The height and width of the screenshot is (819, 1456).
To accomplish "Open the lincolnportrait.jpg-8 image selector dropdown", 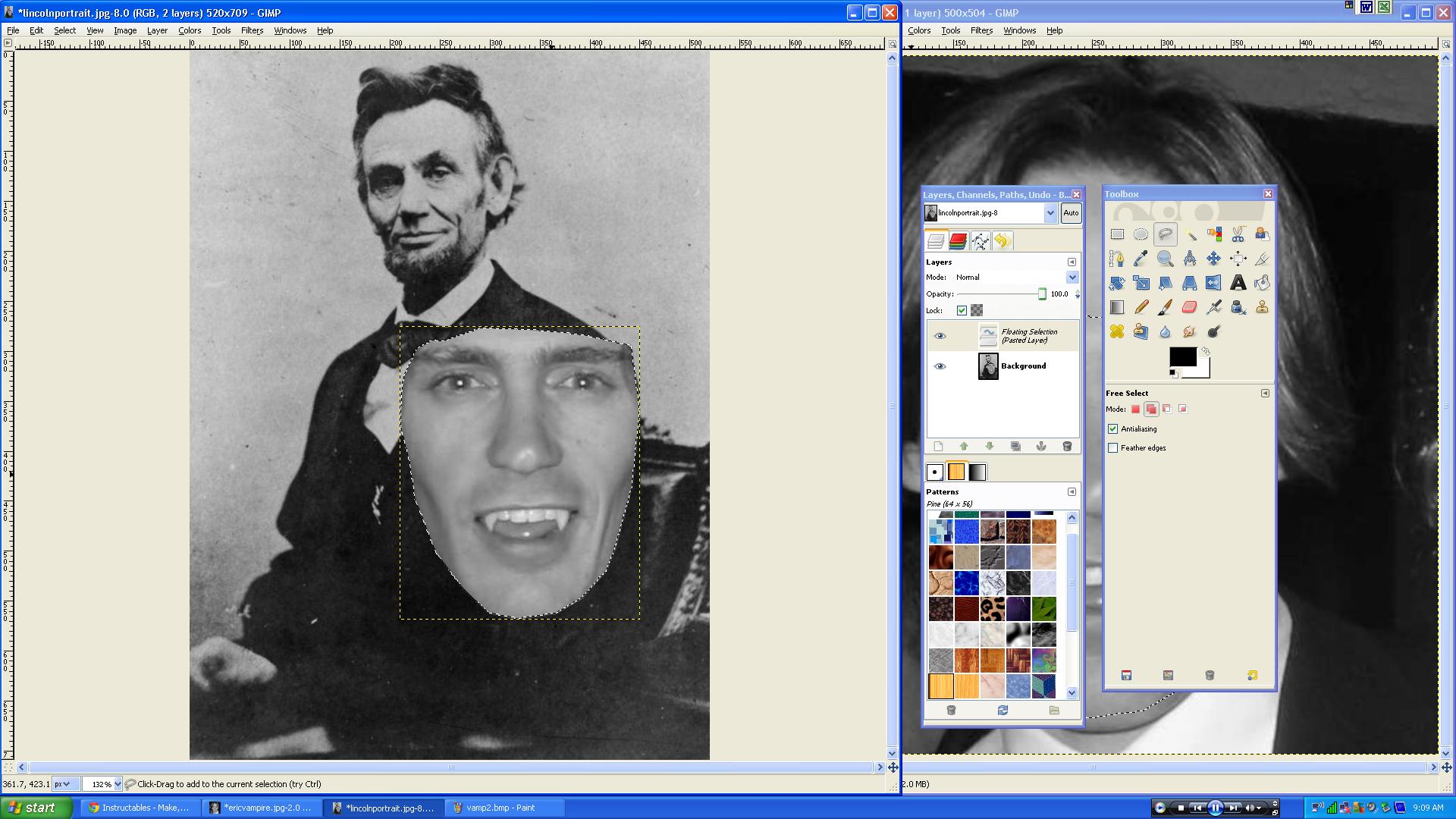I will click(1050, 213).
